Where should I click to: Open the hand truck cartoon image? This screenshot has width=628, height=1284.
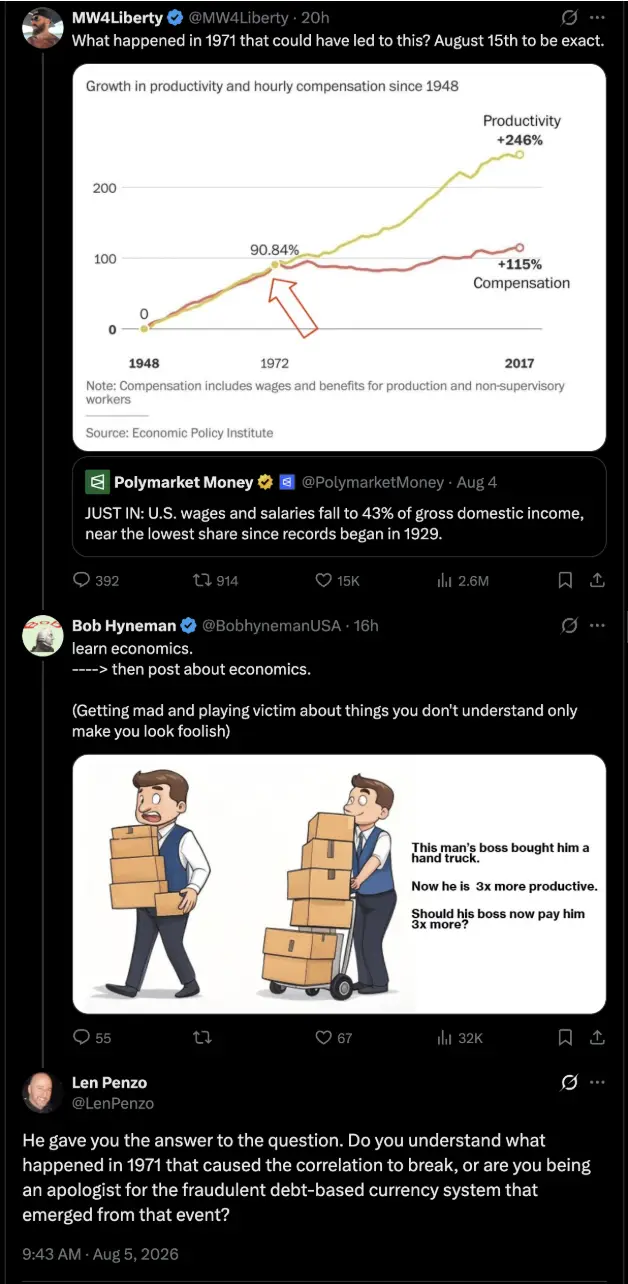point(339,884)
